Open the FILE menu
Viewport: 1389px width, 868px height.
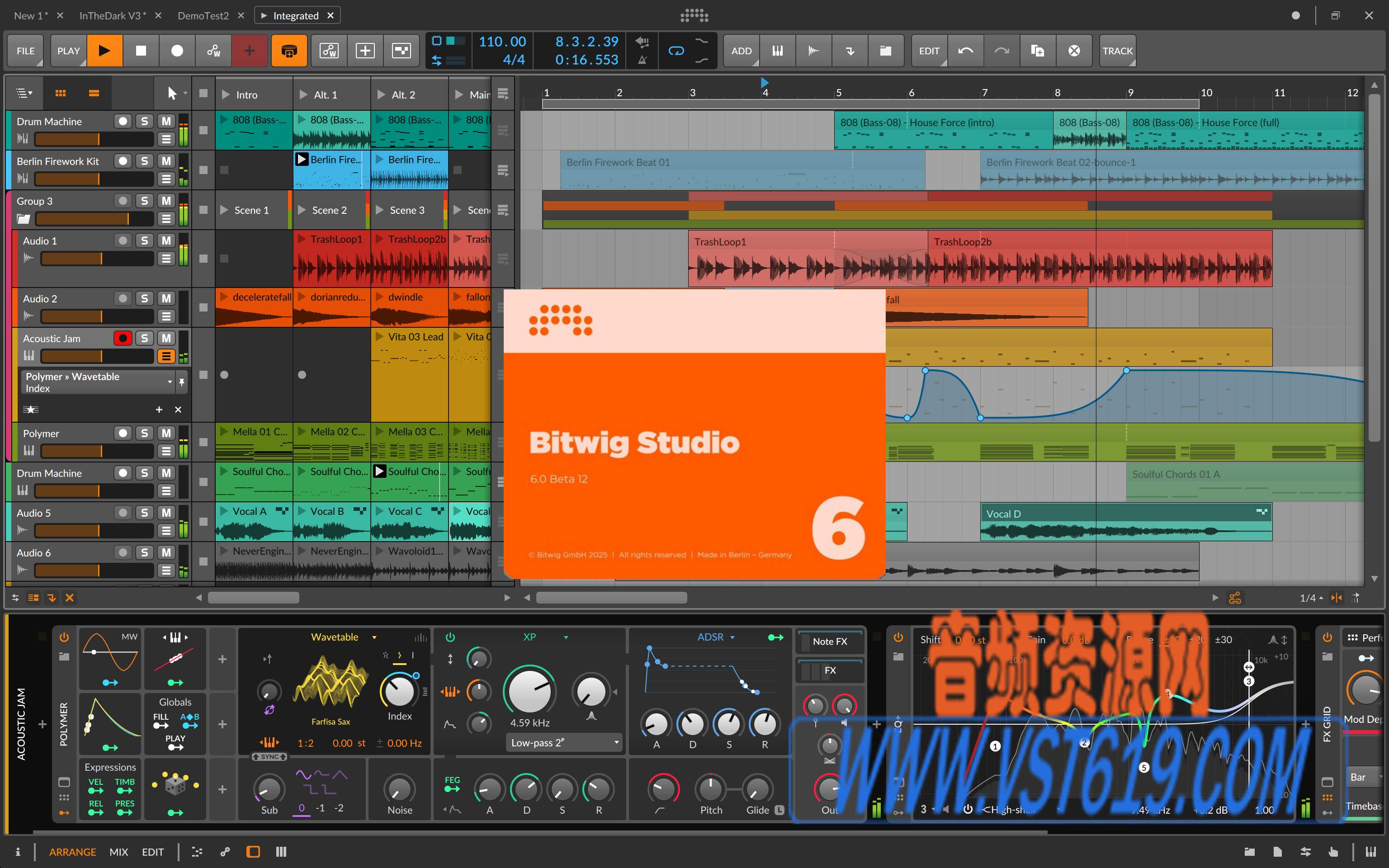pos(25,51)
